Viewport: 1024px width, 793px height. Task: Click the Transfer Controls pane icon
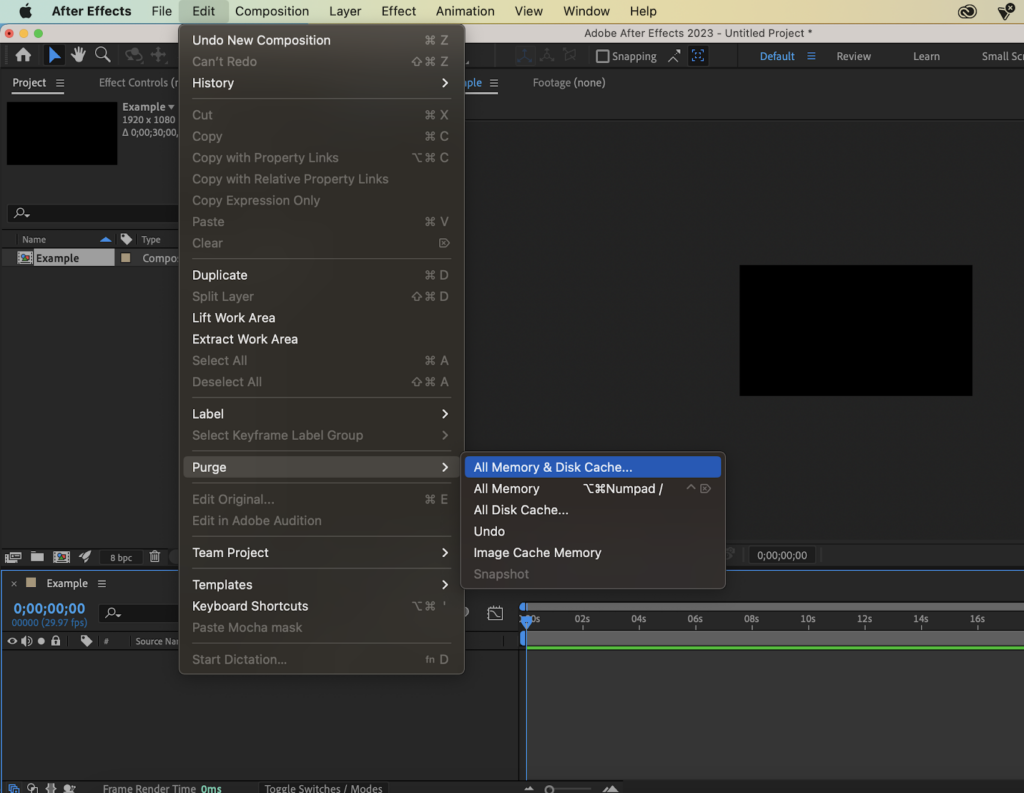[32, 788]
